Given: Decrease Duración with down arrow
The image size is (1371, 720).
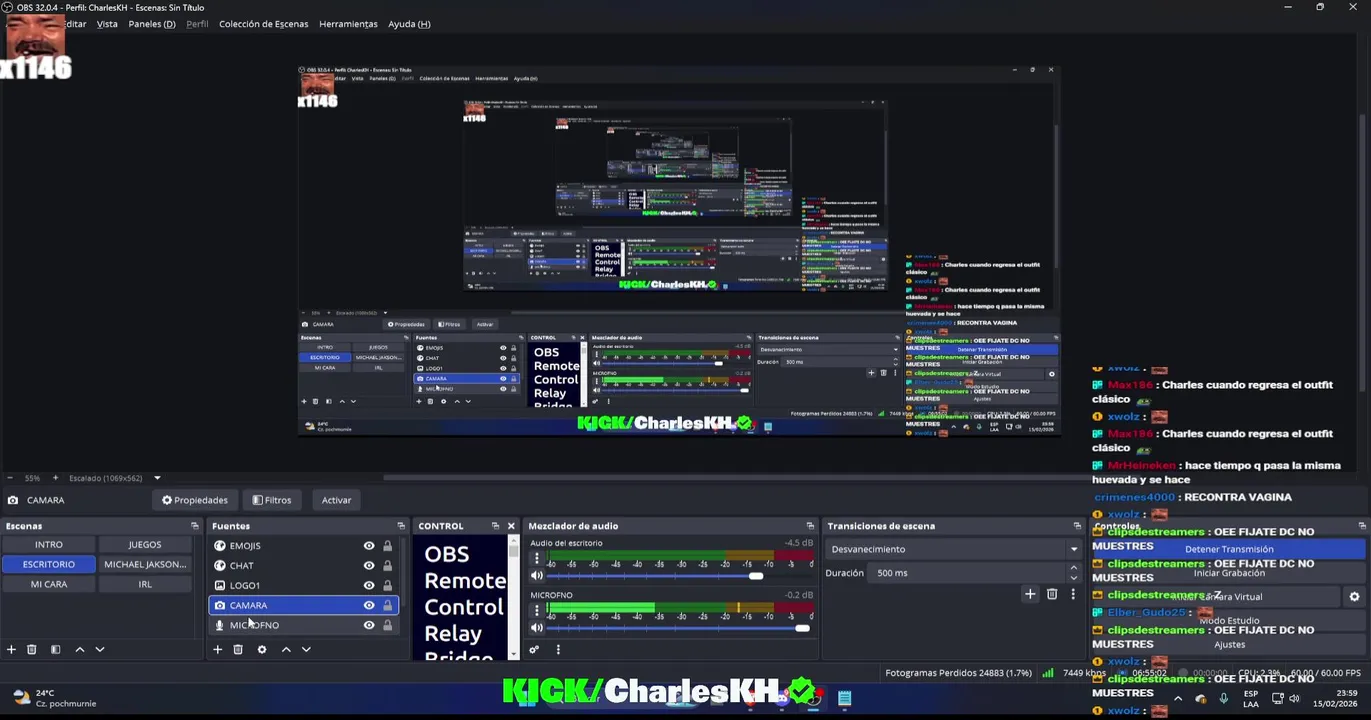Looking at the screenshot, I should click(1074, 578).
